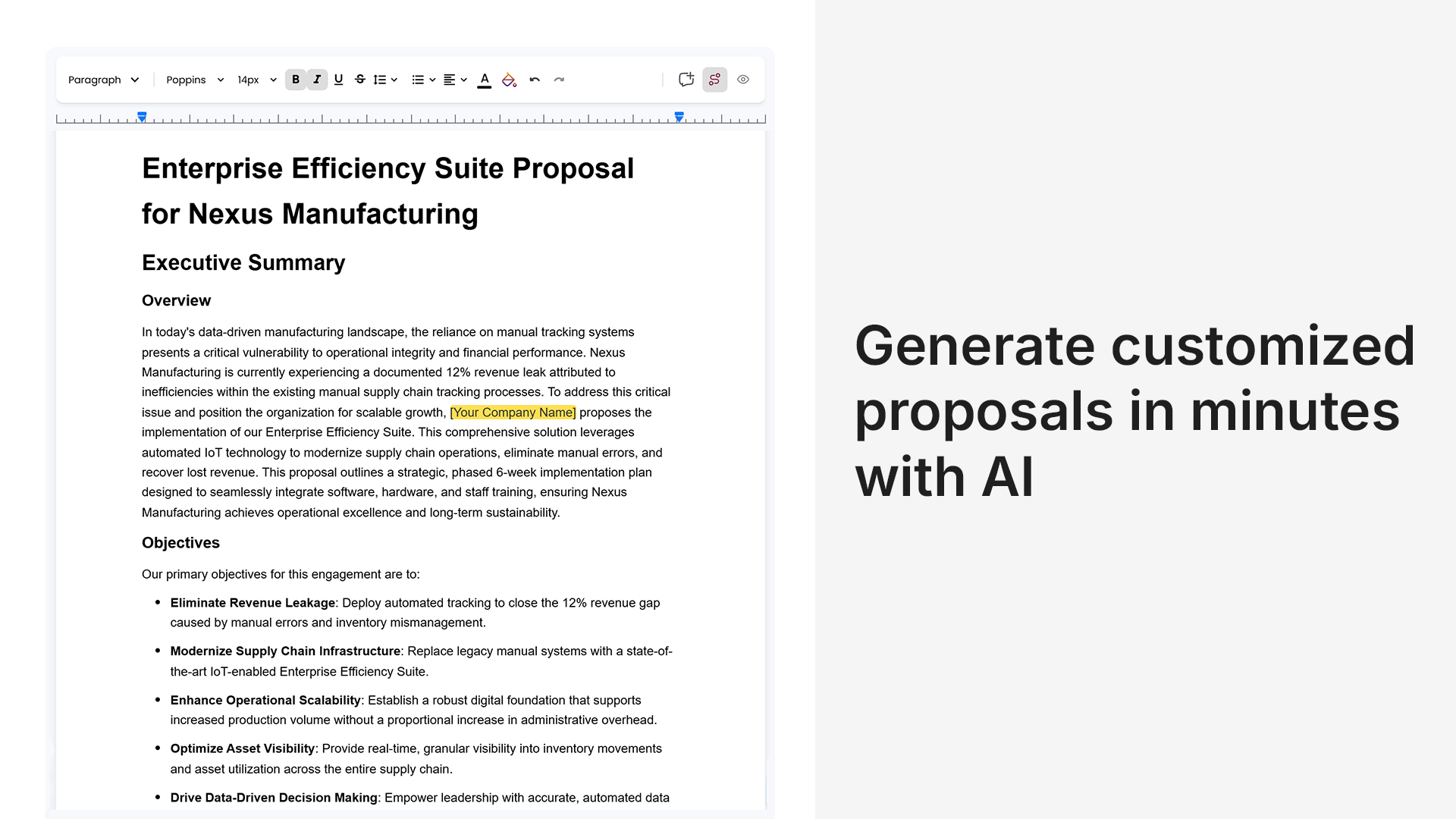Enable preview mode with the eye icon
Viewport: 1456px width, 819px height.
(742, 80)
